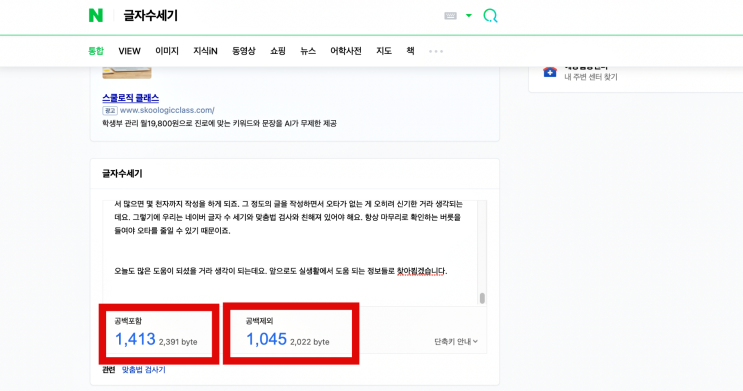Open the 맞춤법 검사기 related link
743x391 pixels.
click(144, 370)
